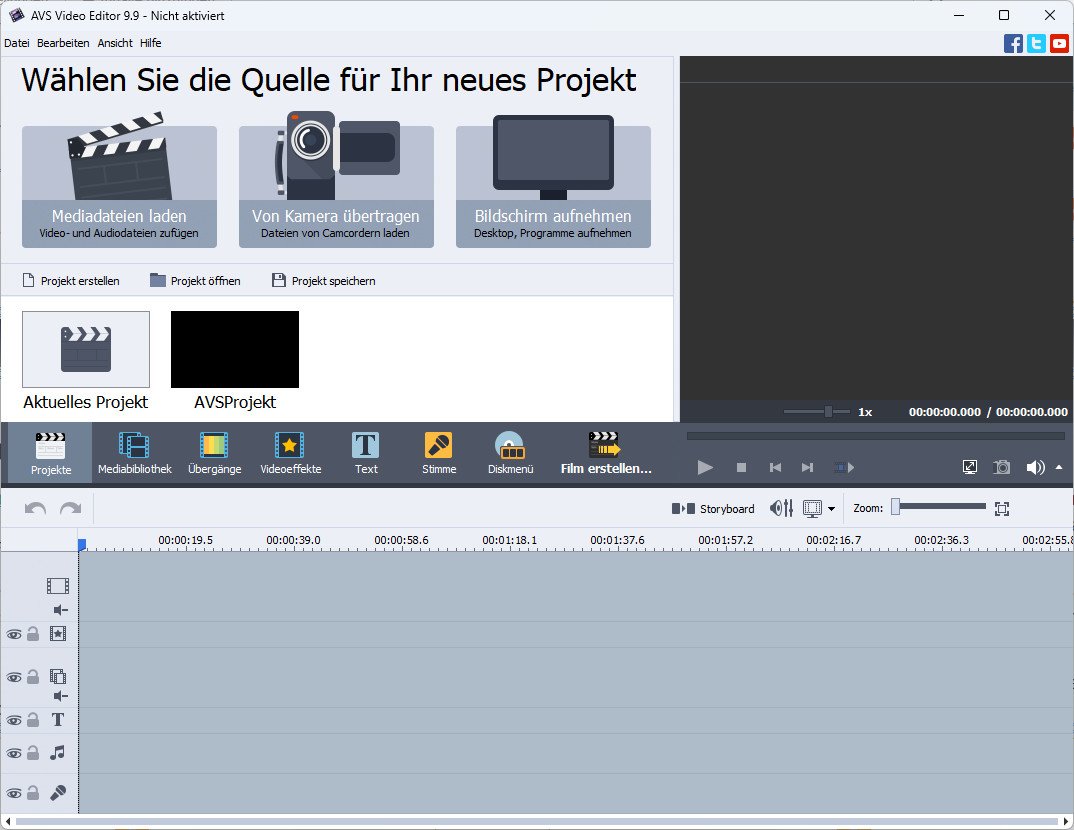This screenshot has height=830, width=1074.
Task: Select the AVSProjekt thumbnail
Action: click(235, 349)
